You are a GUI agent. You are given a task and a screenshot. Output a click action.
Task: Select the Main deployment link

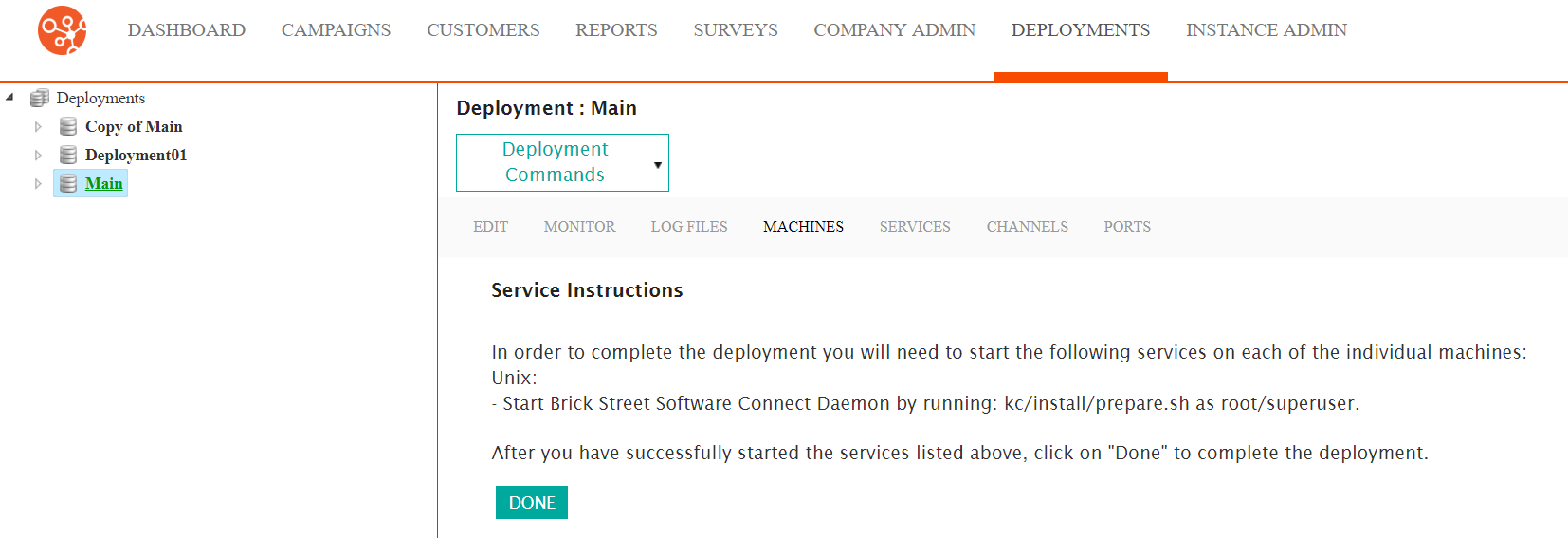click(x=103, y=183)
